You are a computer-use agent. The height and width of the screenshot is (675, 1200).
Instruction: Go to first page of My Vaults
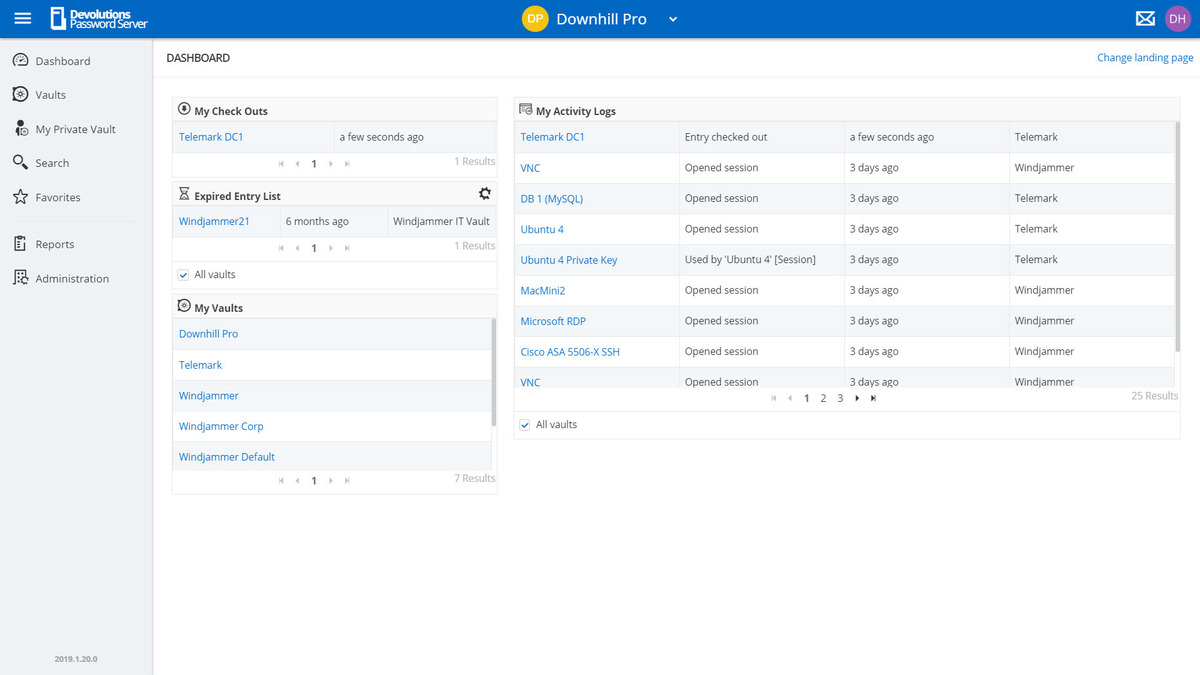(x=281, y=481)
